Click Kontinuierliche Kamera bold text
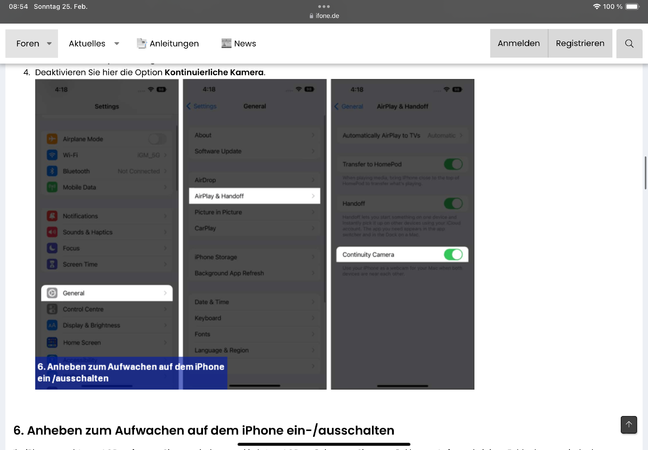This screenshot has width=648, height=450. pyautogui.click(x=214, y=72)
